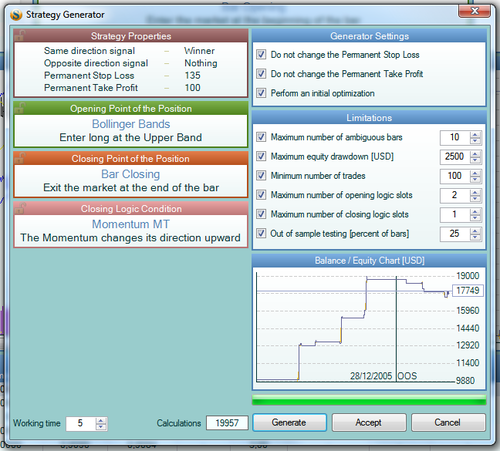500x451 pixels.
Task: Click the green generation progress bar
Action: pos(369,400)
